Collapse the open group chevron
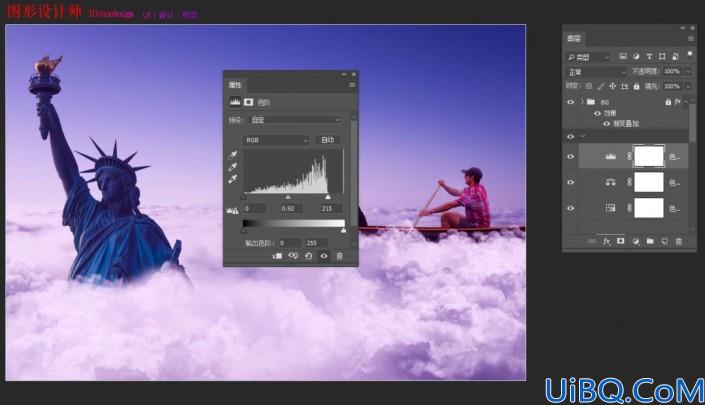The width and height of the screenshot is (705, 405). coord(583,136)
